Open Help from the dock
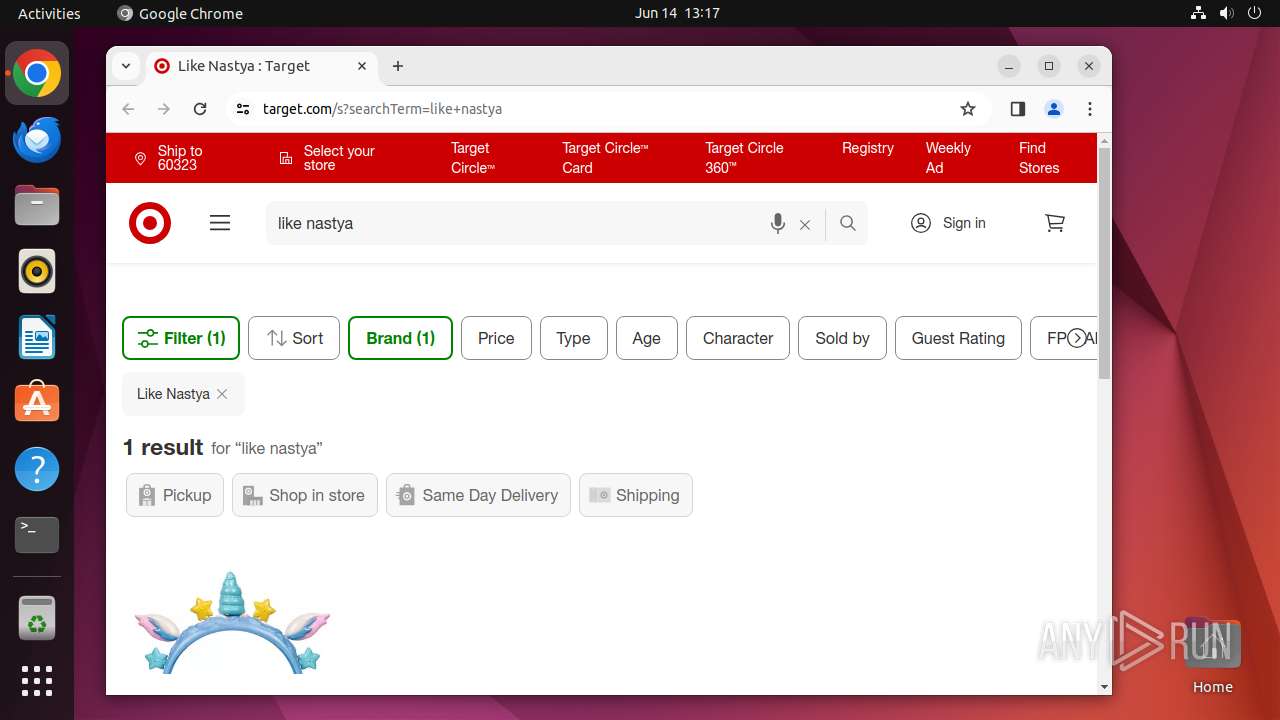Screen dimensions: 1280x720 point(37,469)
